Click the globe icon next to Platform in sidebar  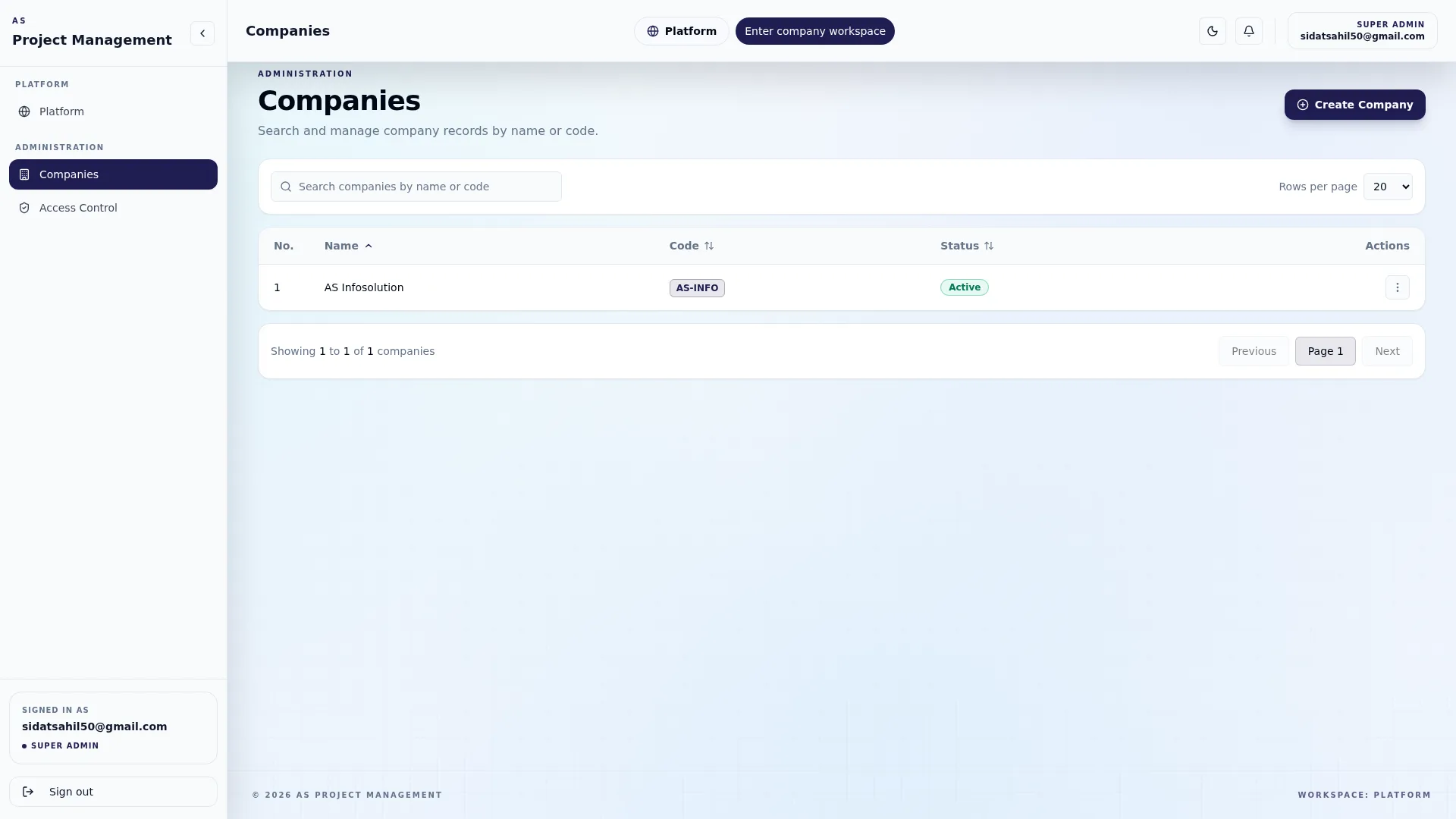pyautogui.click(x=24, y=111)
